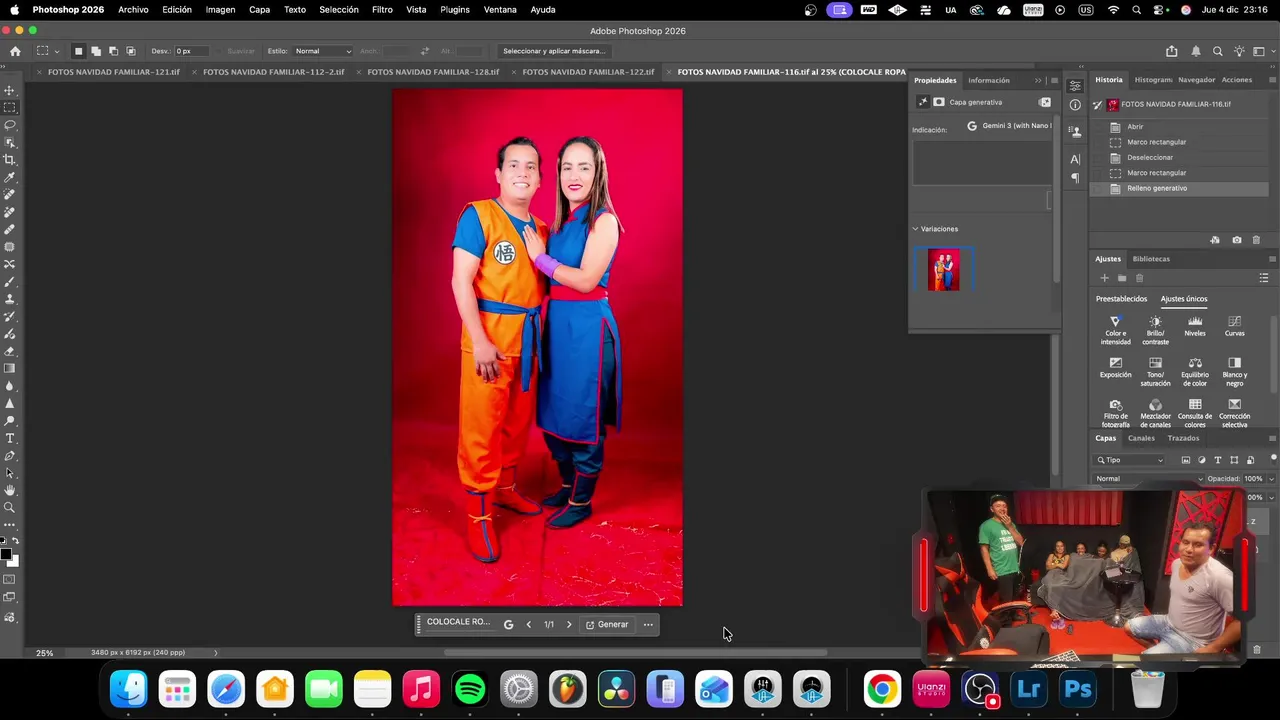Open the Curvas adjustment
The image size is (1280, 720).
coord(1235,326)
